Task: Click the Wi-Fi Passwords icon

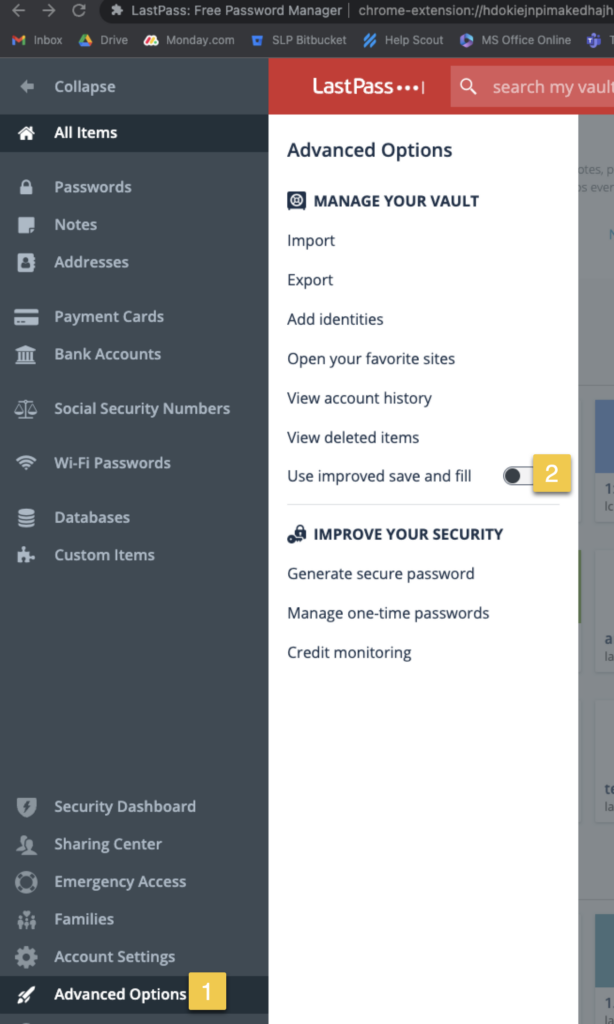Action: (x=27, y=463)
